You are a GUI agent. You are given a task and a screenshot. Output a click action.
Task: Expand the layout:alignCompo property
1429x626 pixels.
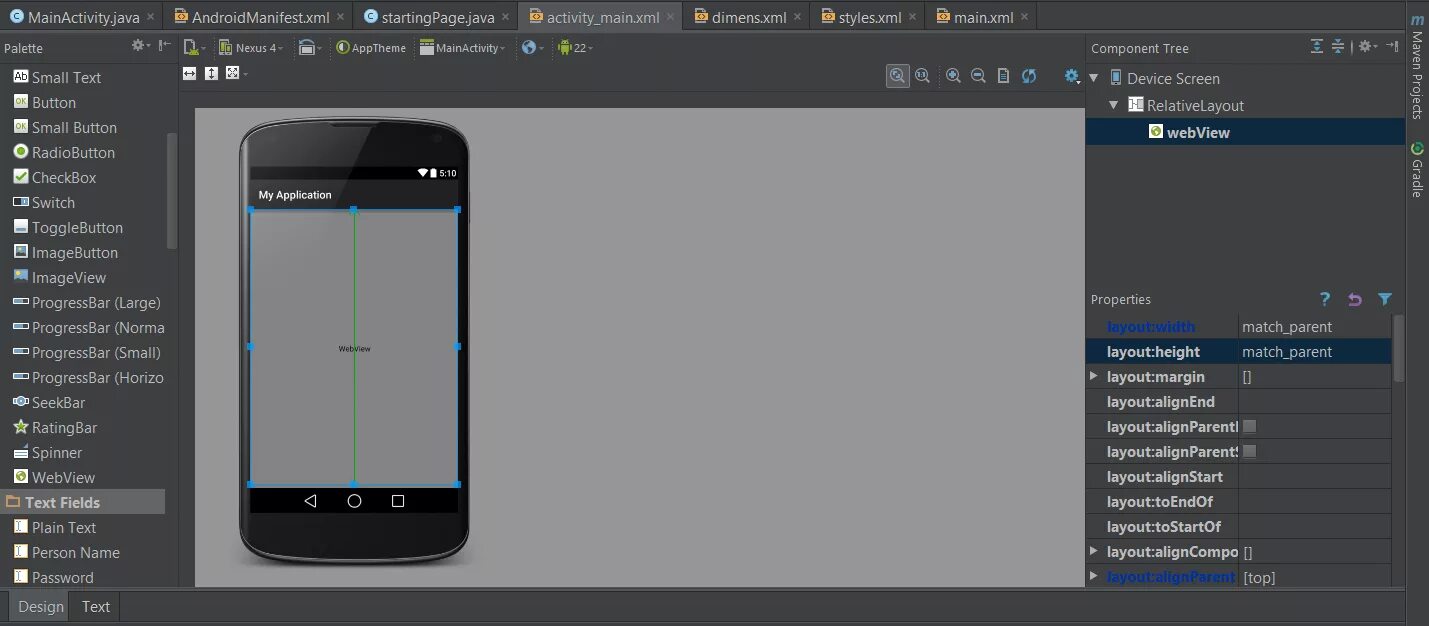click(1093, 552)
